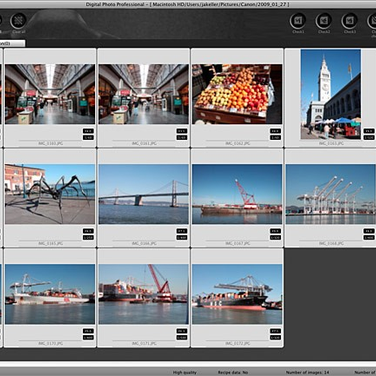Select the spider sculpture photo thumbnail
The image size is (376, 376).
point(50,194)
